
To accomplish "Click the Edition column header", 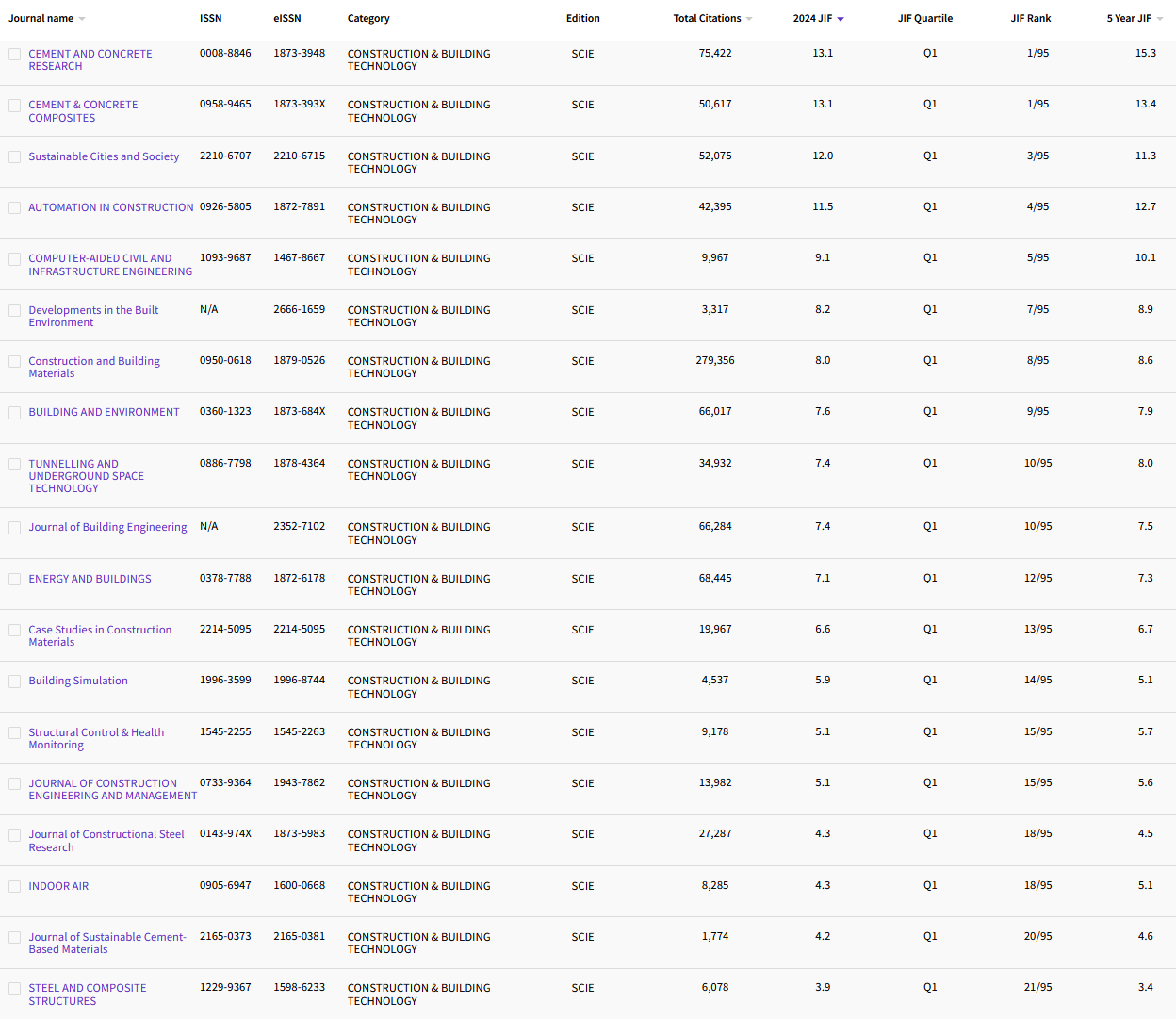I will (582, 17).
